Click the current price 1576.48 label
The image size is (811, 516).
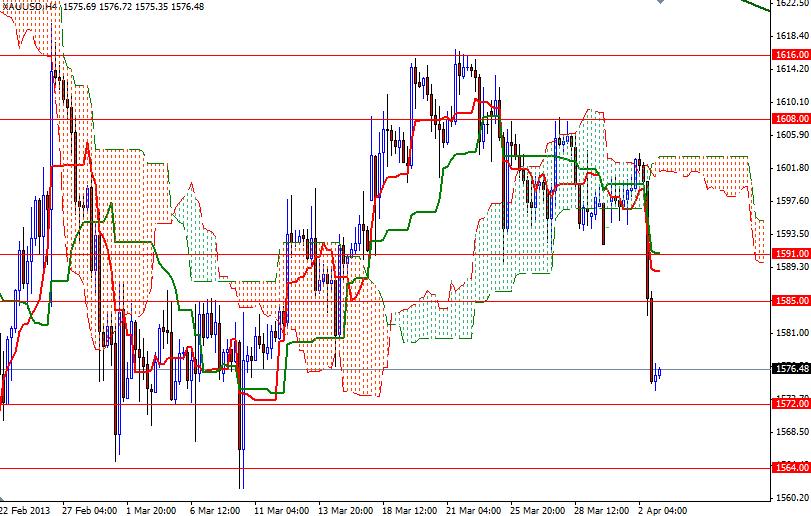pos(790,369)
